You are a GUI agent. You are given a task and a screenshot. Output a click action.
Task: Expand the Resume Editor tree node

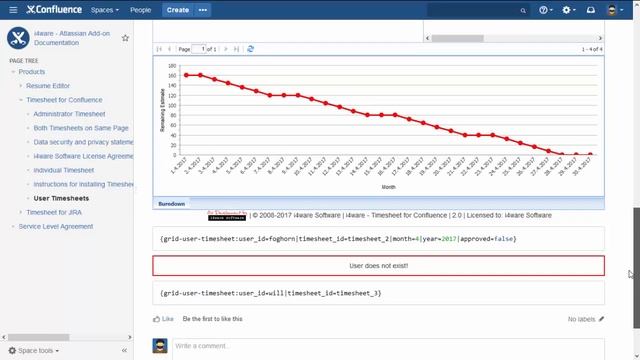pyautogui.click(x=21, y=86)
